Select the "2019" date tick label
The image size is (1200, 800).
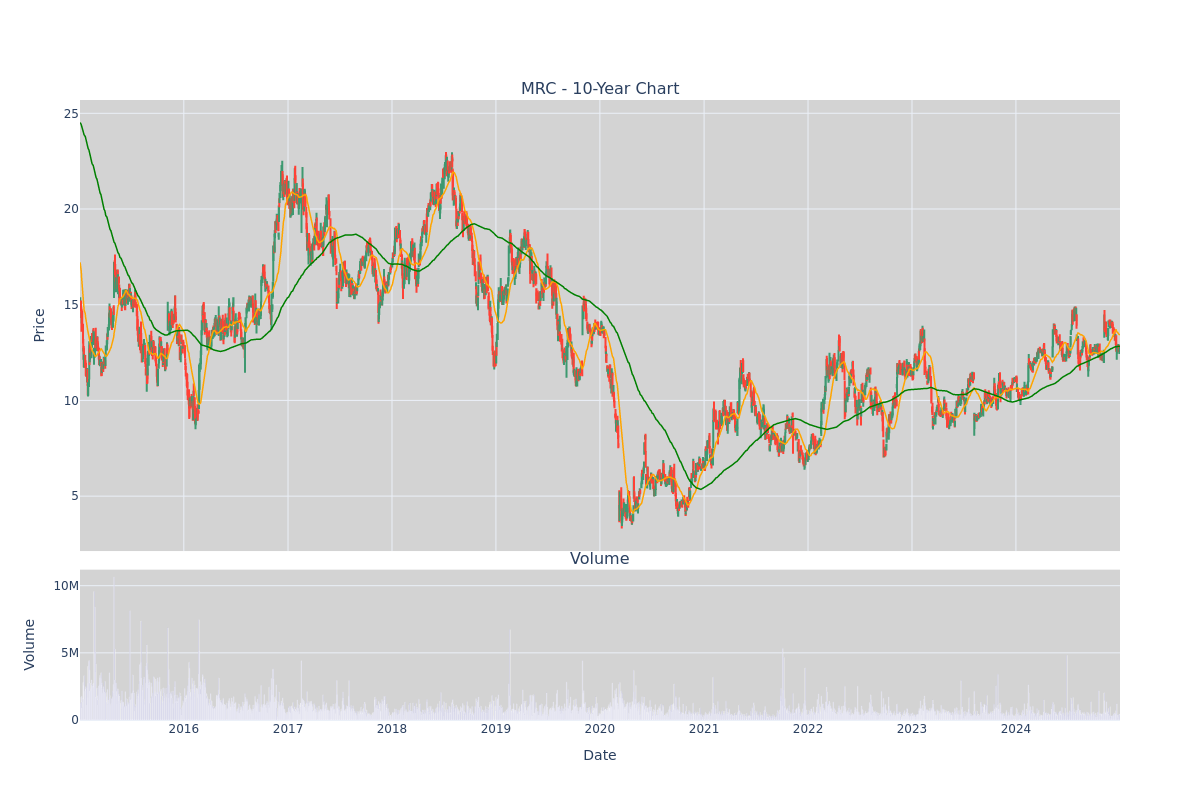(496, 729)
